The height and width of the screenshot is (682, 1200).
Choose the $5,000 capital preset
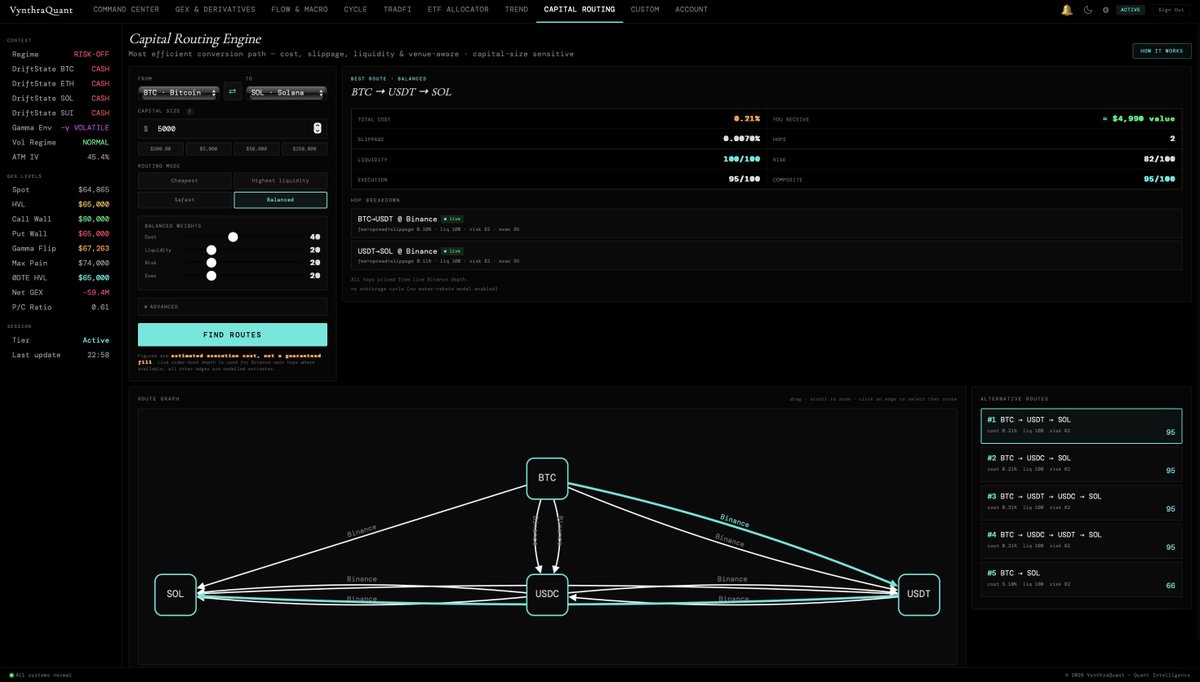pos(208,149)
